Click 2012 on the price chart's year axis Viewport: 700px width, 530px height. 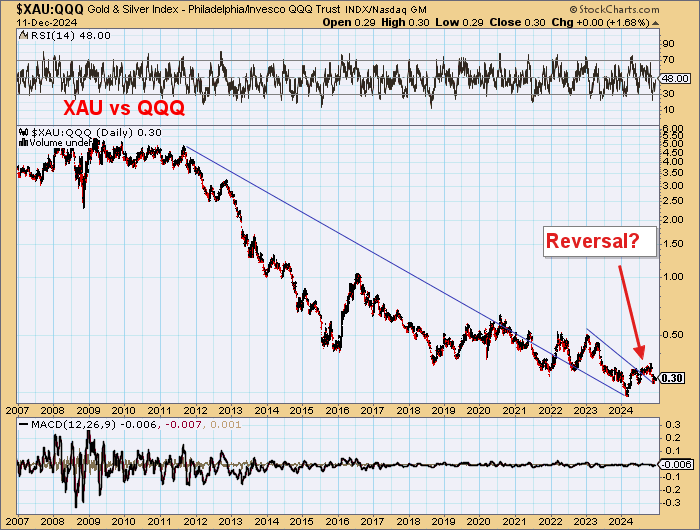195,410
